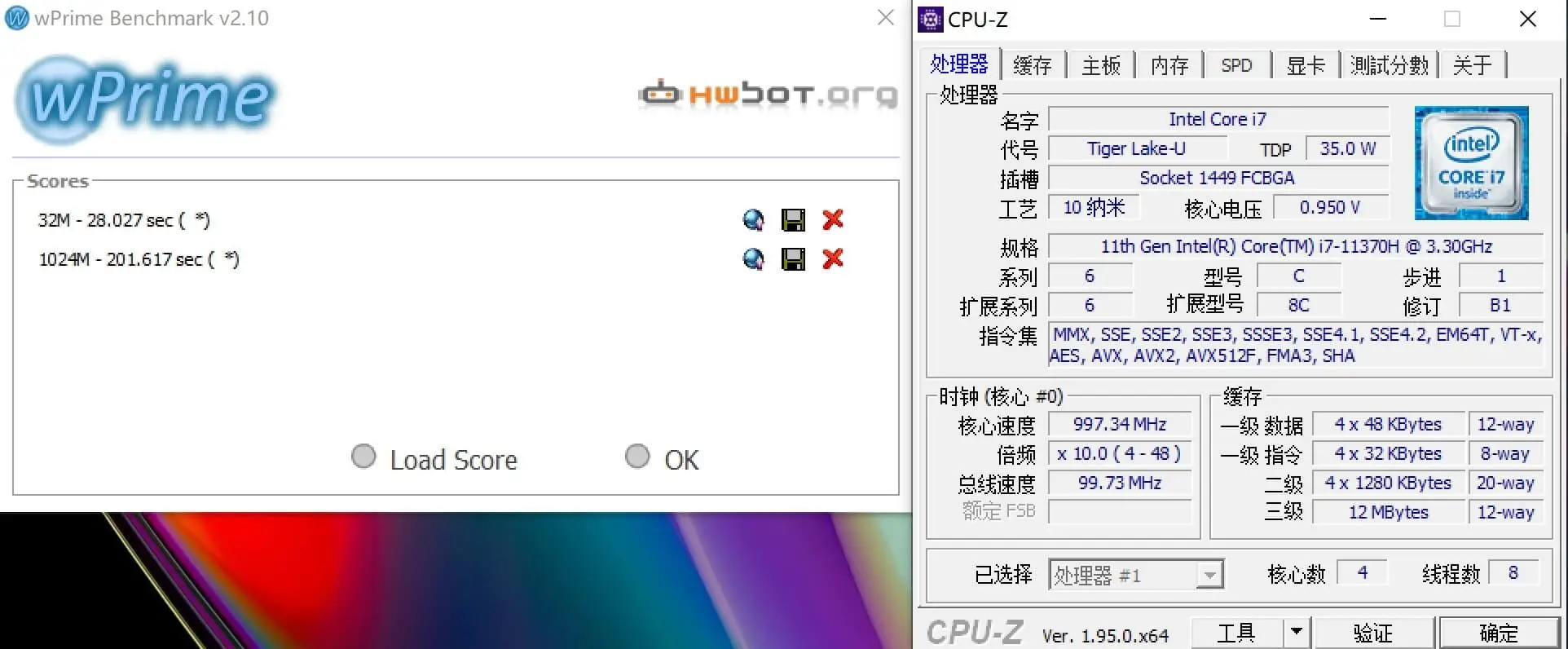Select the OK radio button in wPrime

(637, 457)
